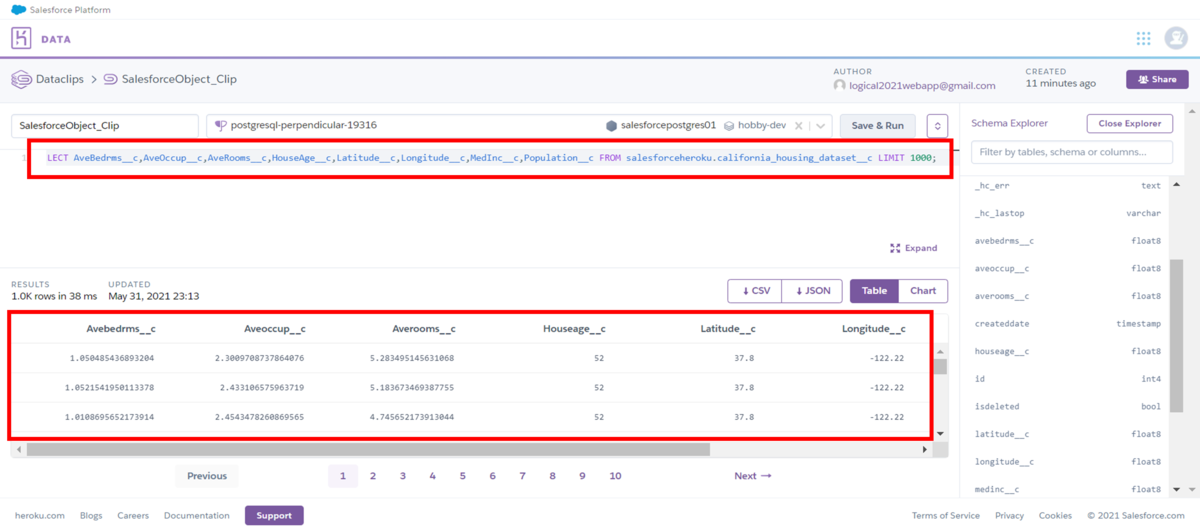Open Privacy footer link

pyautogui.click(x=1010, y=516)
